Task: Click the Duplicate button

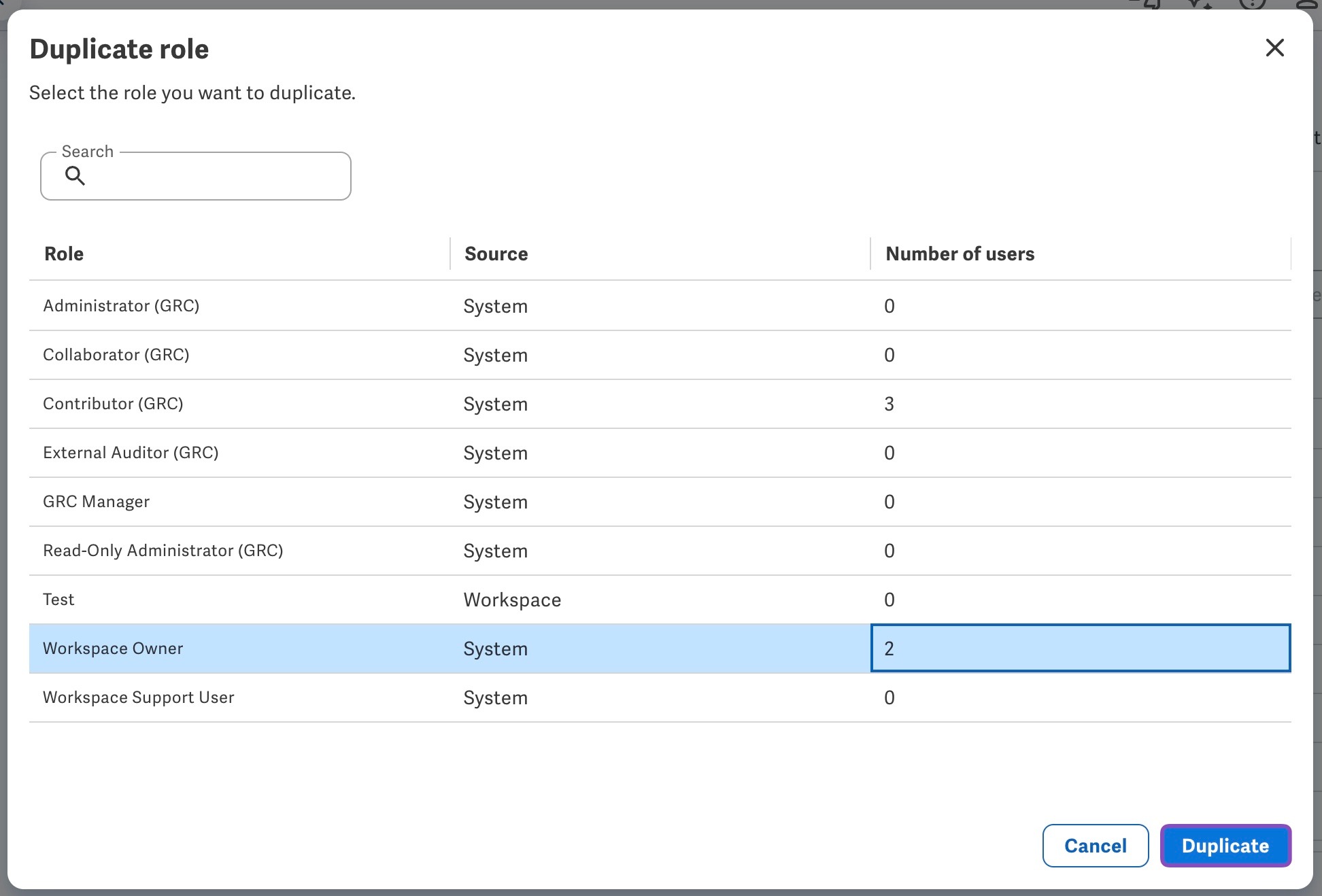Action: coord(1225,846)
